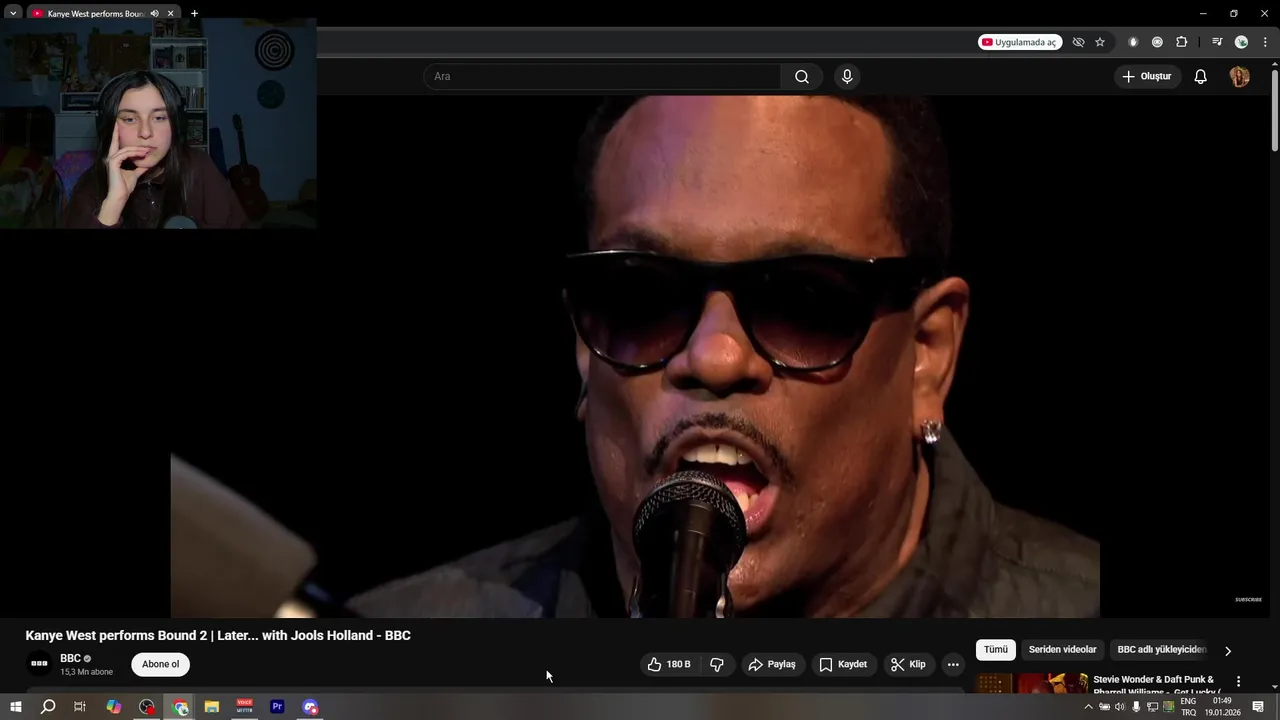The image size is (1280, 720).
Task: Click the crossed-eye tracking protection icon
Action: tap(1078, 42)
